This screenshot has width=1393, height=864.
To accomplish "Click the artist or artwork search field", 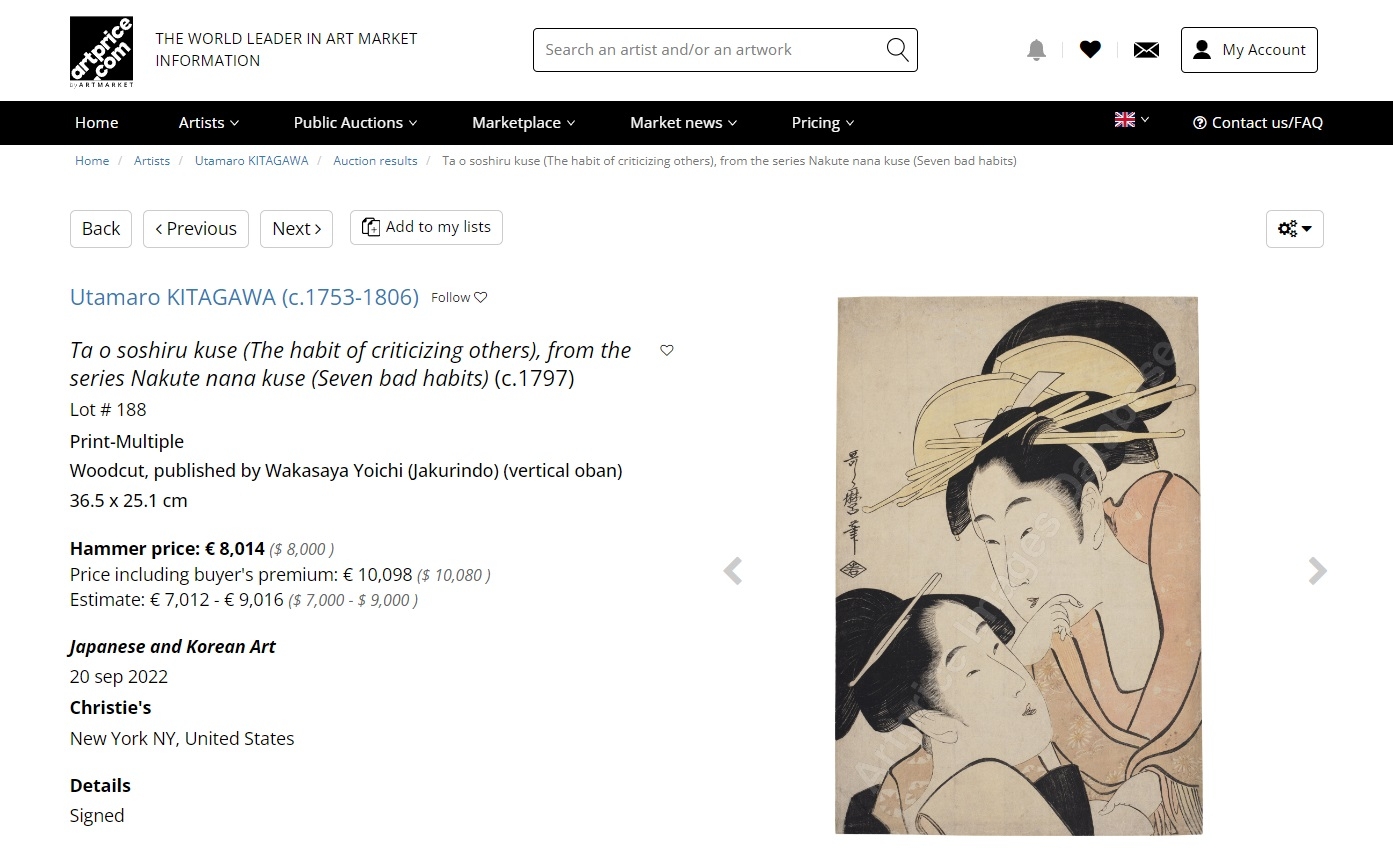I will point(710,50).
